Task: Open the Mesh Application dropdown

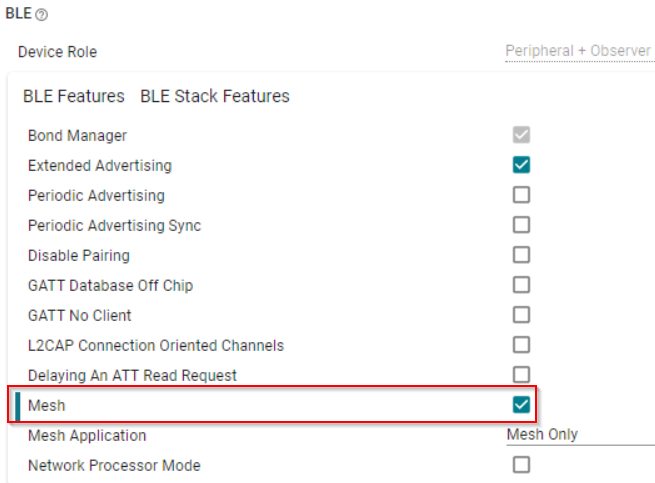Action: [578, 435]
